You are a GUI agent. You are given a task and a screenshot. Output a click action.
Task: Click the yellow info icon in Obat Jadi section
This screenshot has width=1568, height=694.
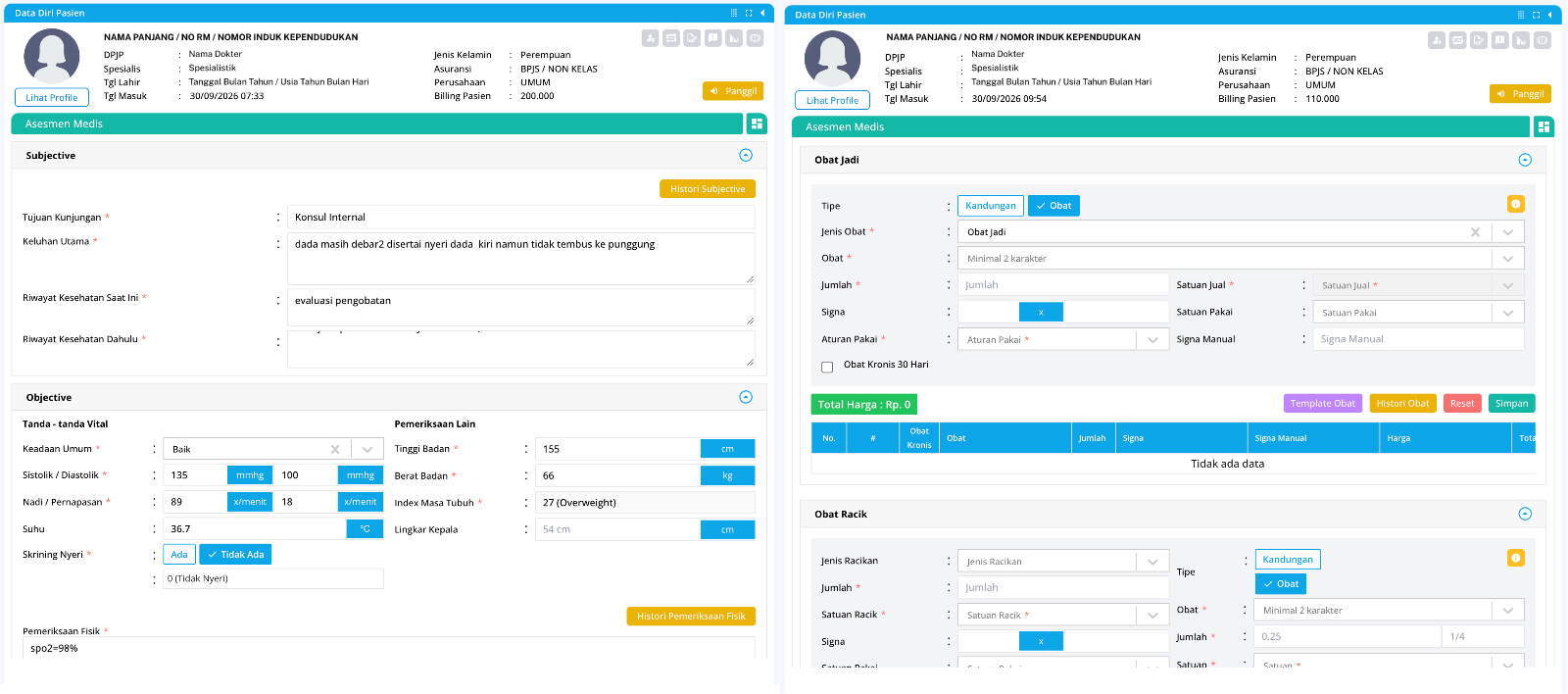point(1516,204)
